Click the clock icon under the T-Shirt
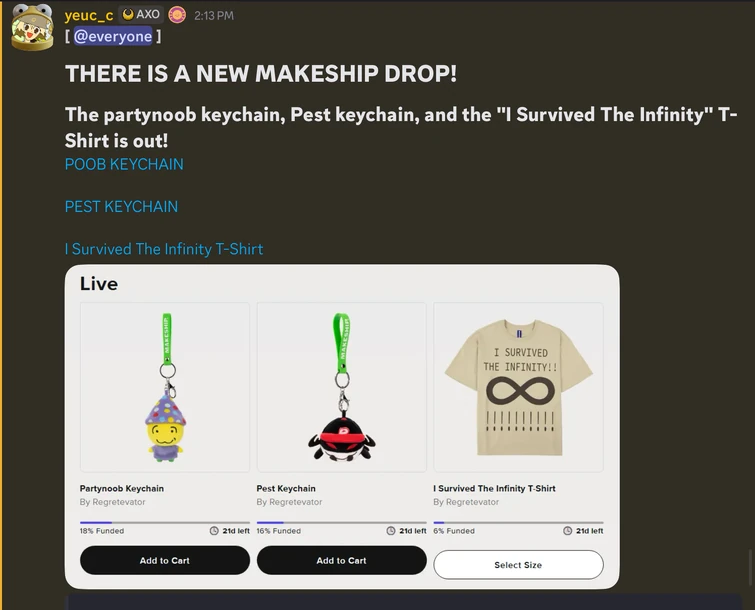 (x=568, y=531)
